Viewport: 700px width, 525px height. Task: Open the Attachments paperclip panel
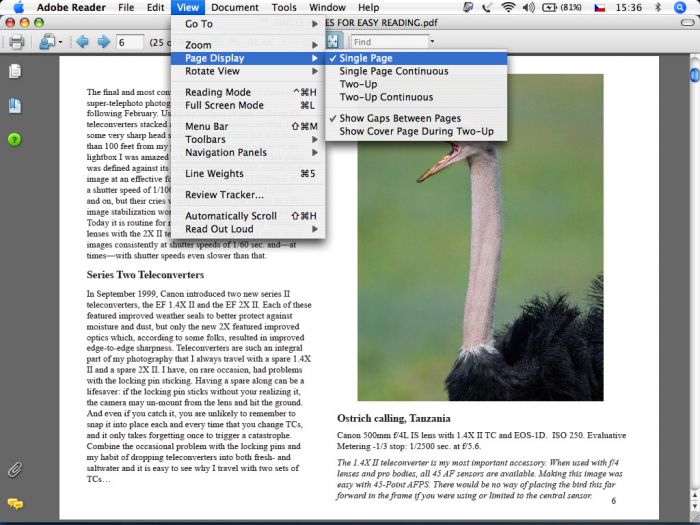pos(15,469)
